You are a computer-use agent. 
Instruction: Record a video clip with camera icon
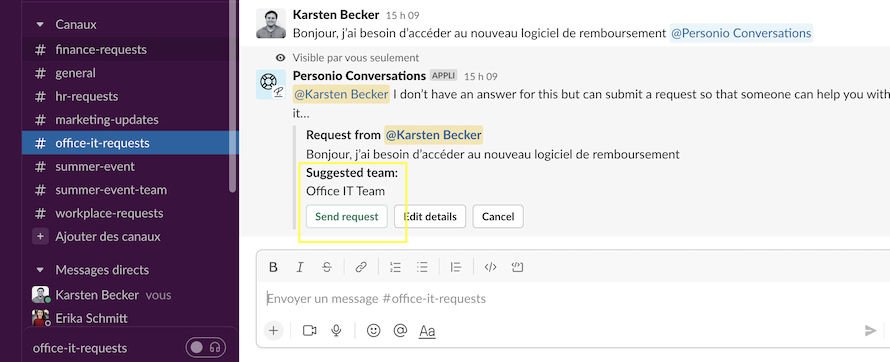point(309,330)
